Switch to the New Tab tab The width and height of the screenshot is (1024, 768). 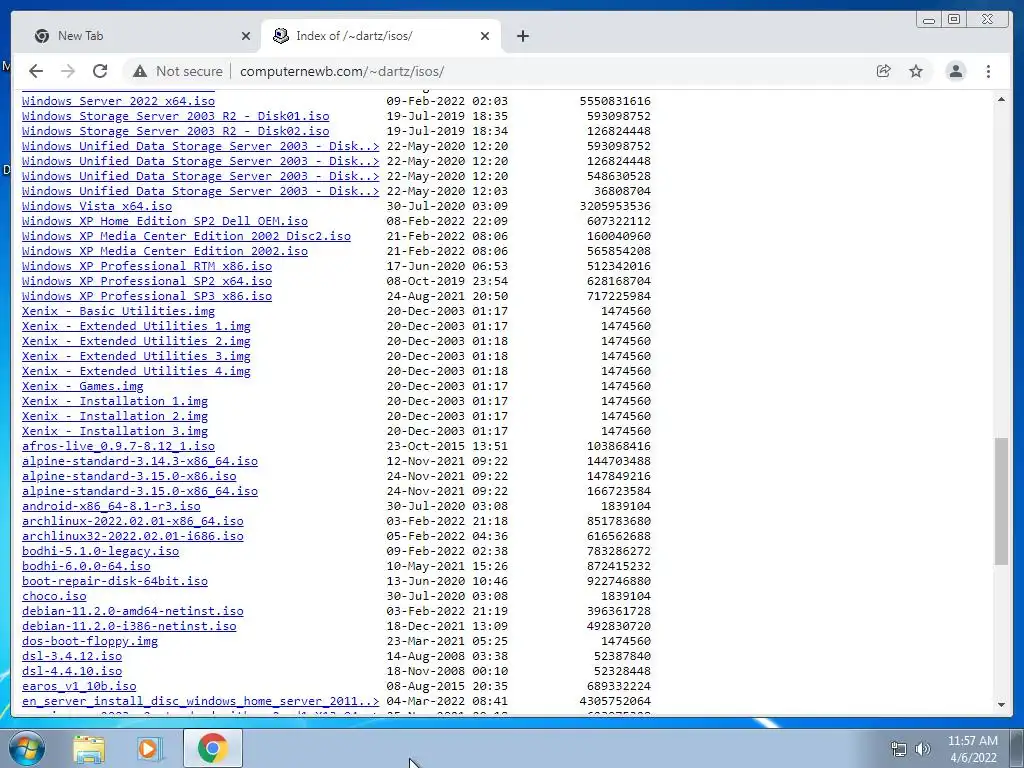[x=137, y=36]
